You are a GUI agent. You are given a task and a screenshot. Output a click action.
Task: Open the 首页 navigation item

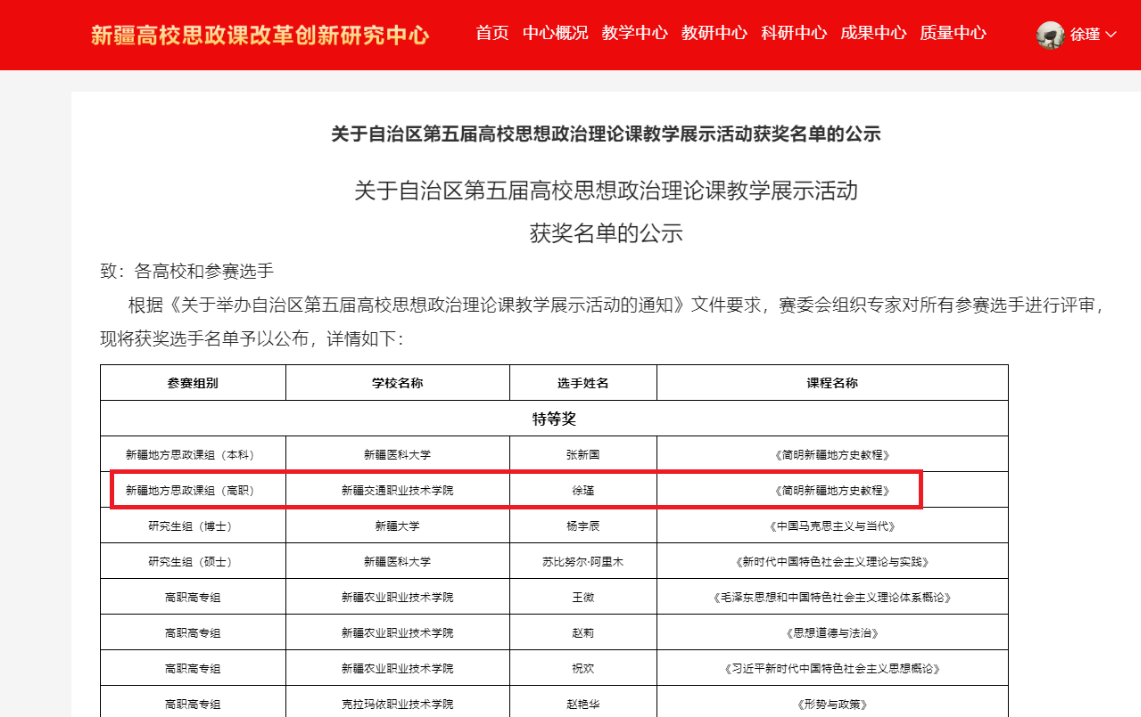point(492,33)
